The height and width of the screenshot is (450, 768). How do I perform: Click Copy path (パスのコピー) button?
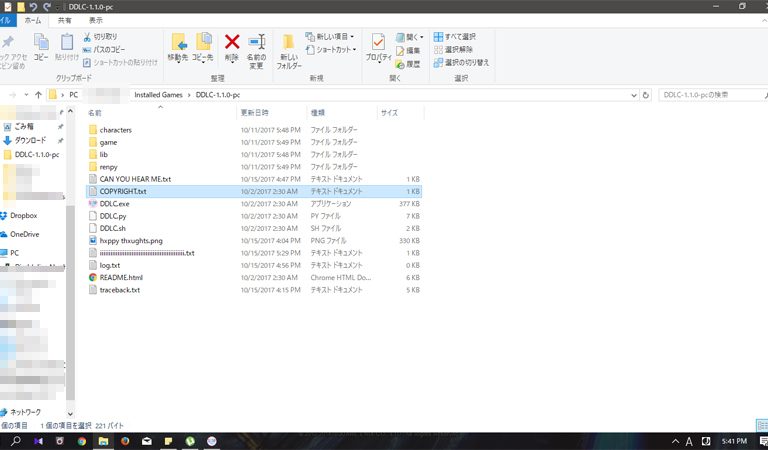click(104, 49)
